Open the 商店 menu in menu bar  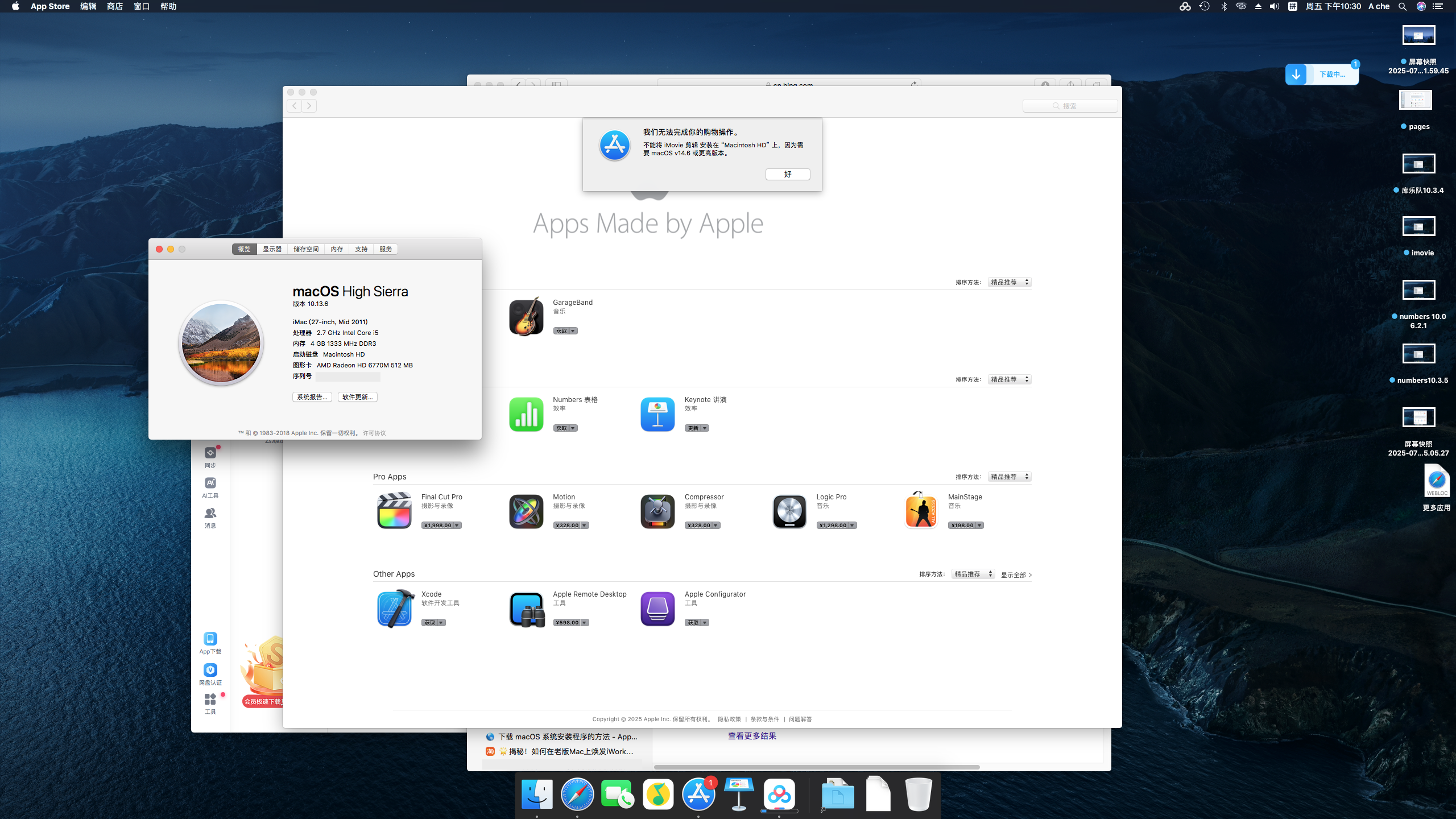[114, 6]
